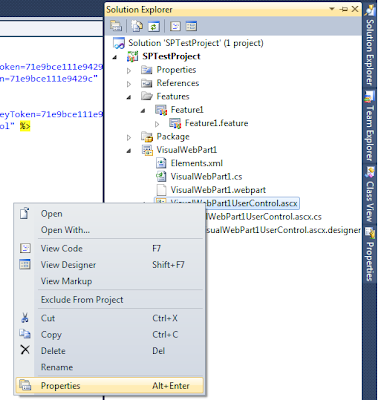Choose Properties from the context menu

109,386
